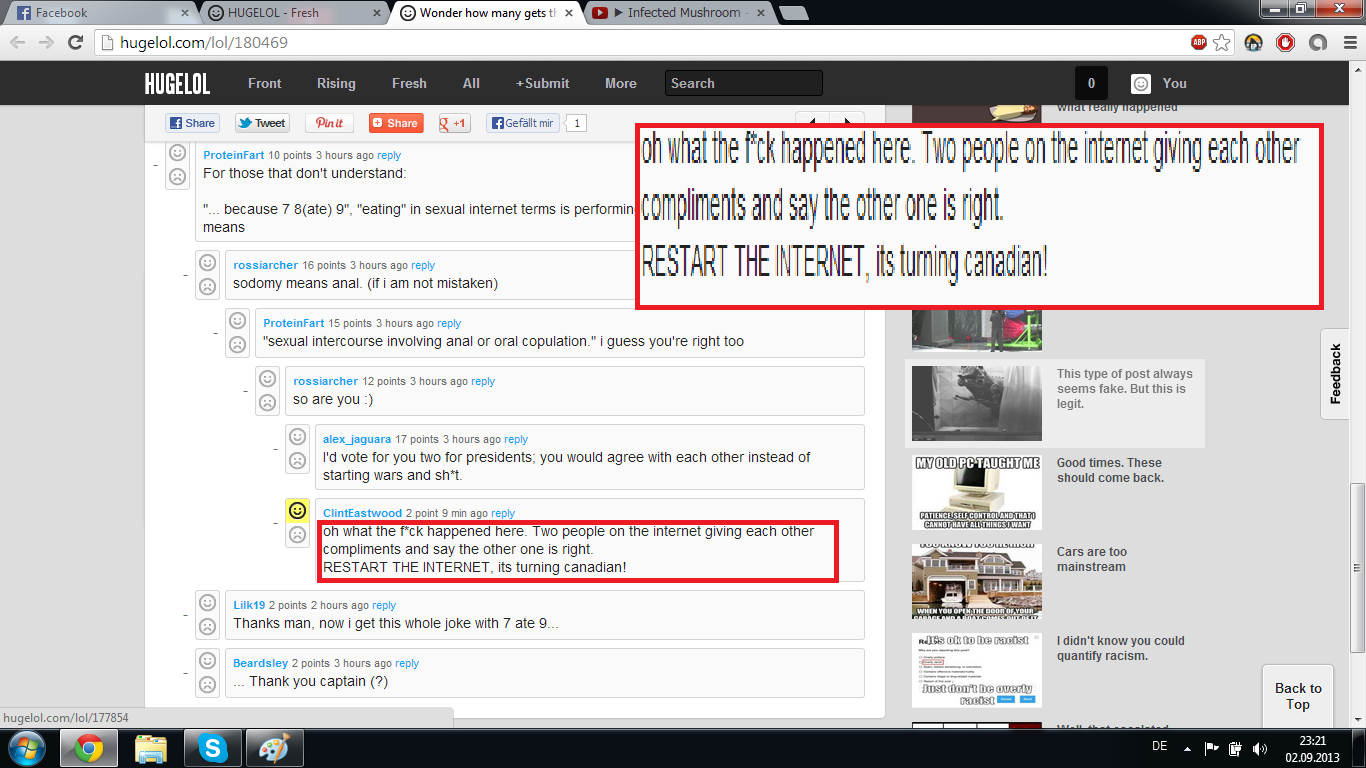Screen dimensions: 1366x768
Task: Reload the page with refresh icon
Action: coord(75,43)
